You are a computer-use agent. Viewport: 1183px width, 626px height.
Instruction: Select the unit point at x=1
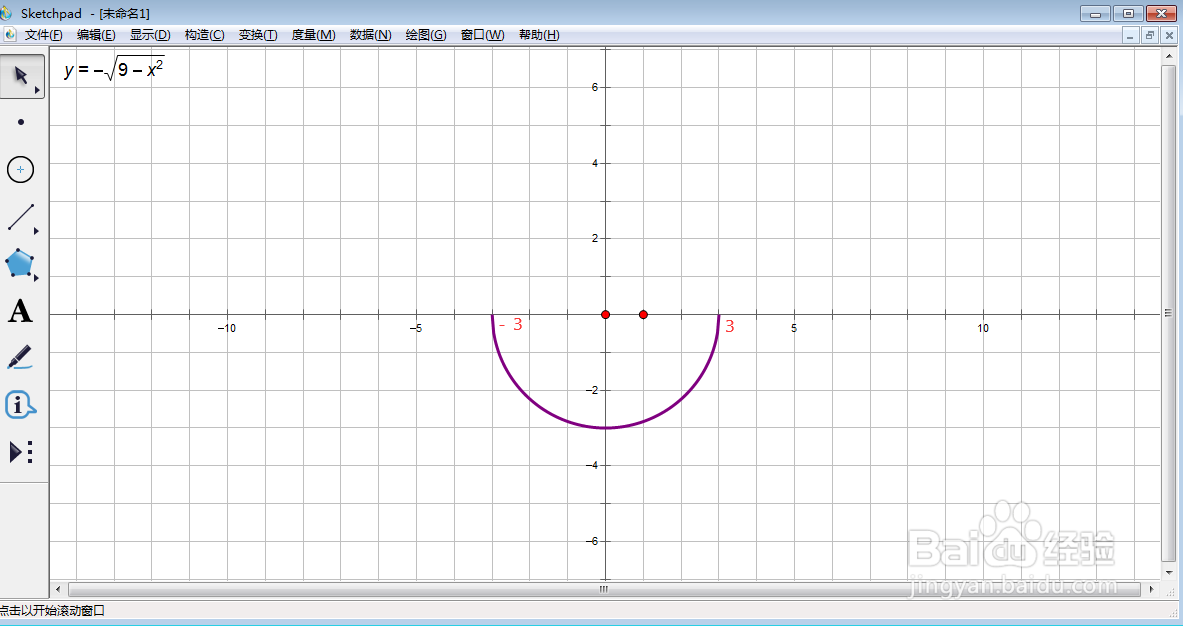(x=643, y=315)
